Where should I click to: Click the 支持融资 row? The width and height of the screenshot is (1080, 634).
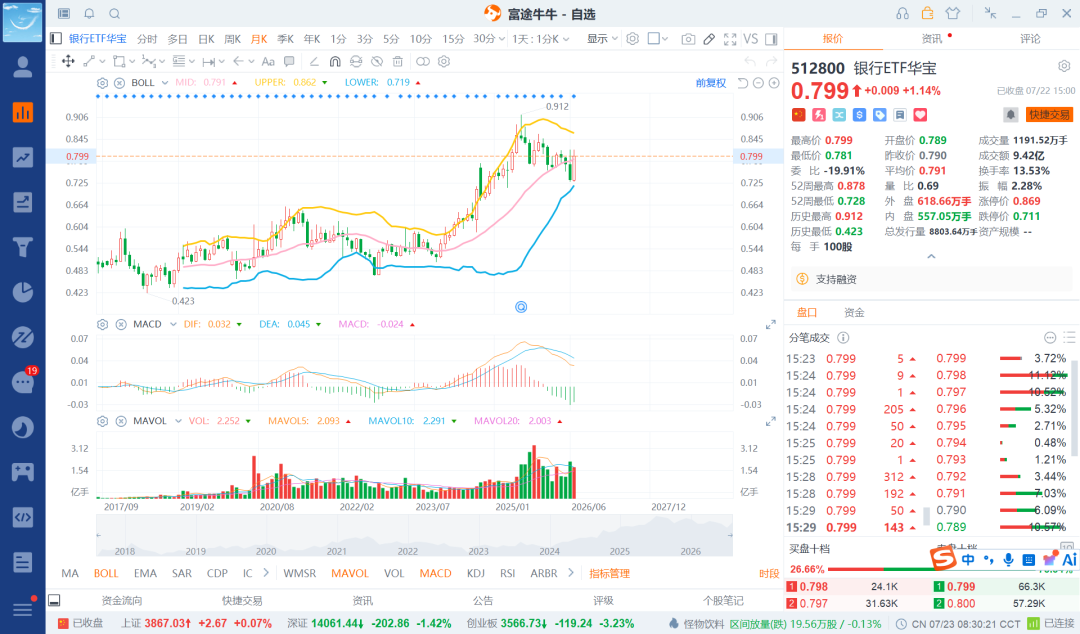[x=931, y=279]
